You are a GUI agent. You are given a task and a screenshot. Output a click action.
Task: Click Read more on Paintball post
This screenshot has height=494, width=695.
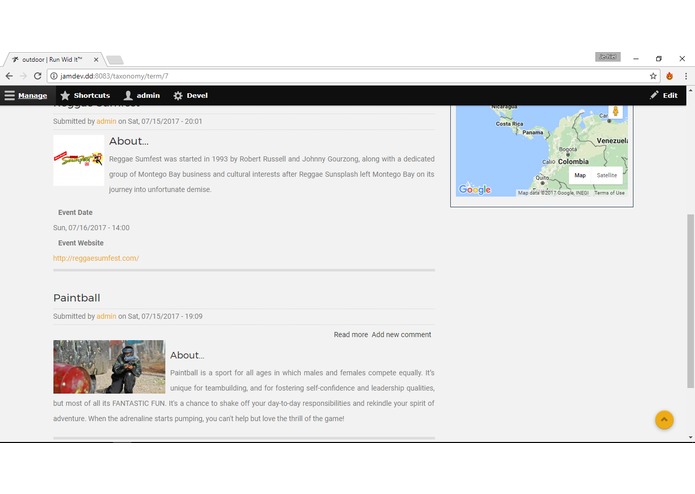coord(351,335)
